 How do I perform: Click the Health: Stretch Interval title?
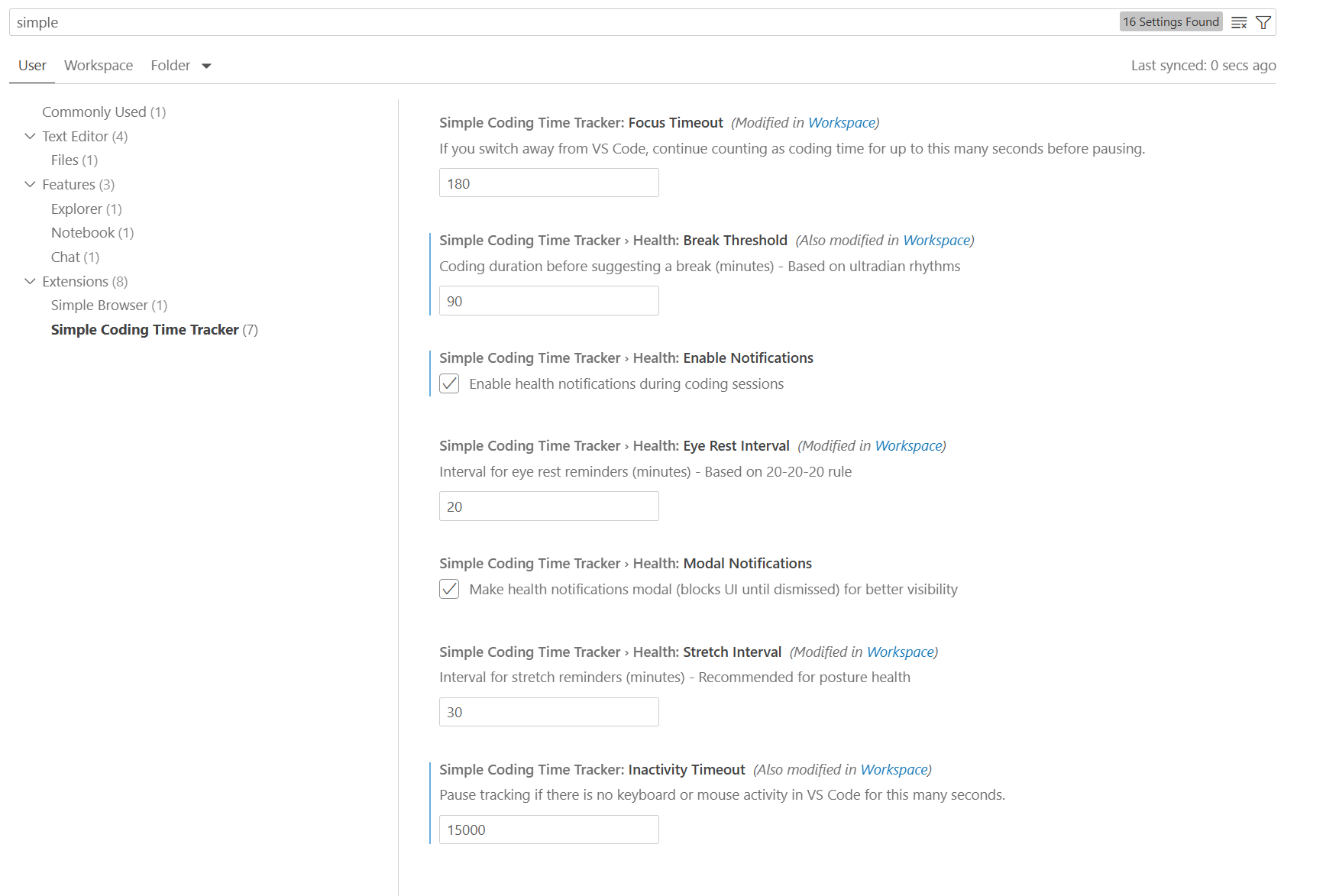(610, 652)
